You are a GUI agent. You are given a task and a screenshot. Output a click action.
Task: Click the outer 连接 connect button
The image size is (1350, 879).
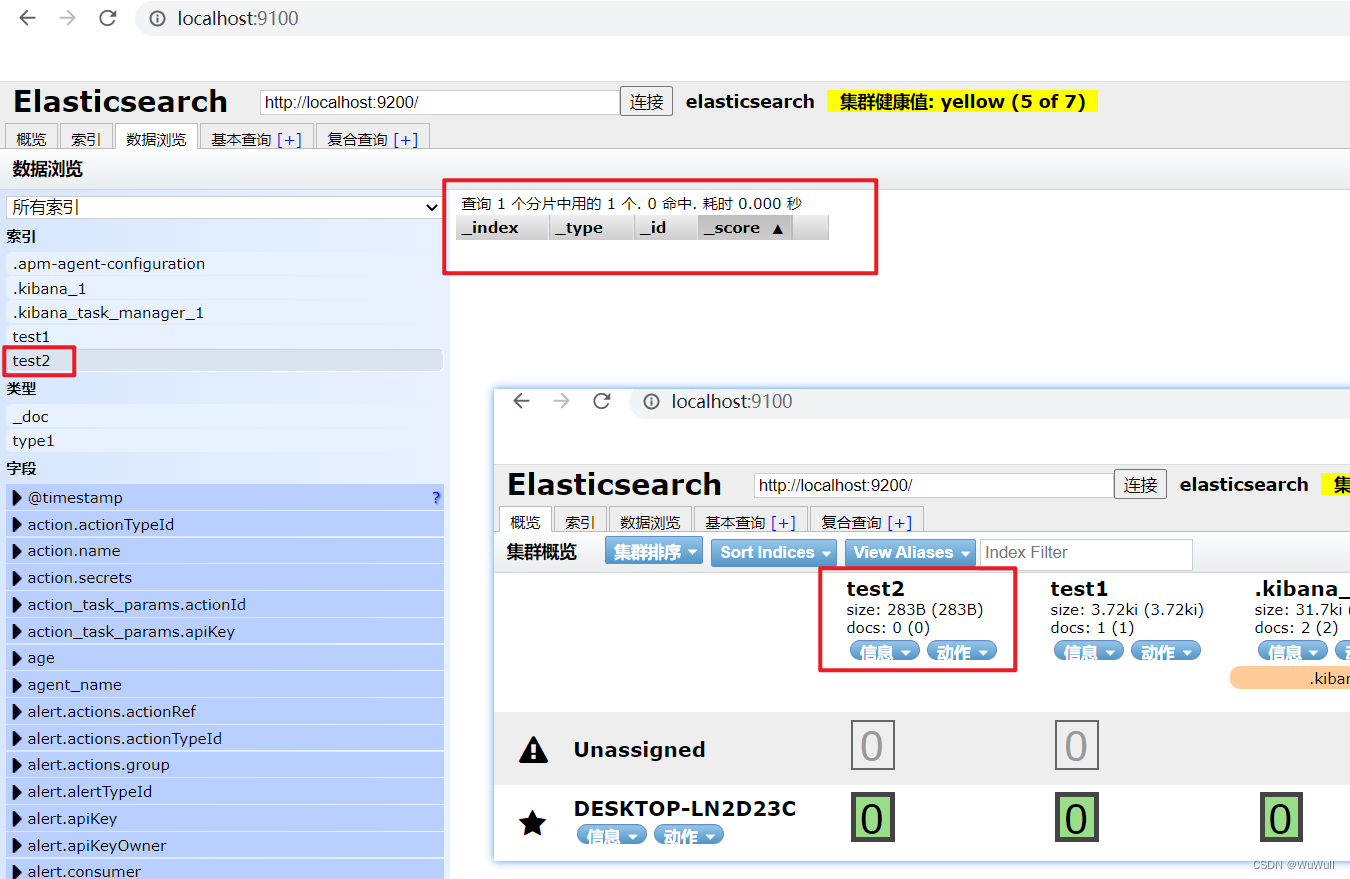pyautogui.click(x=647, y=101)
